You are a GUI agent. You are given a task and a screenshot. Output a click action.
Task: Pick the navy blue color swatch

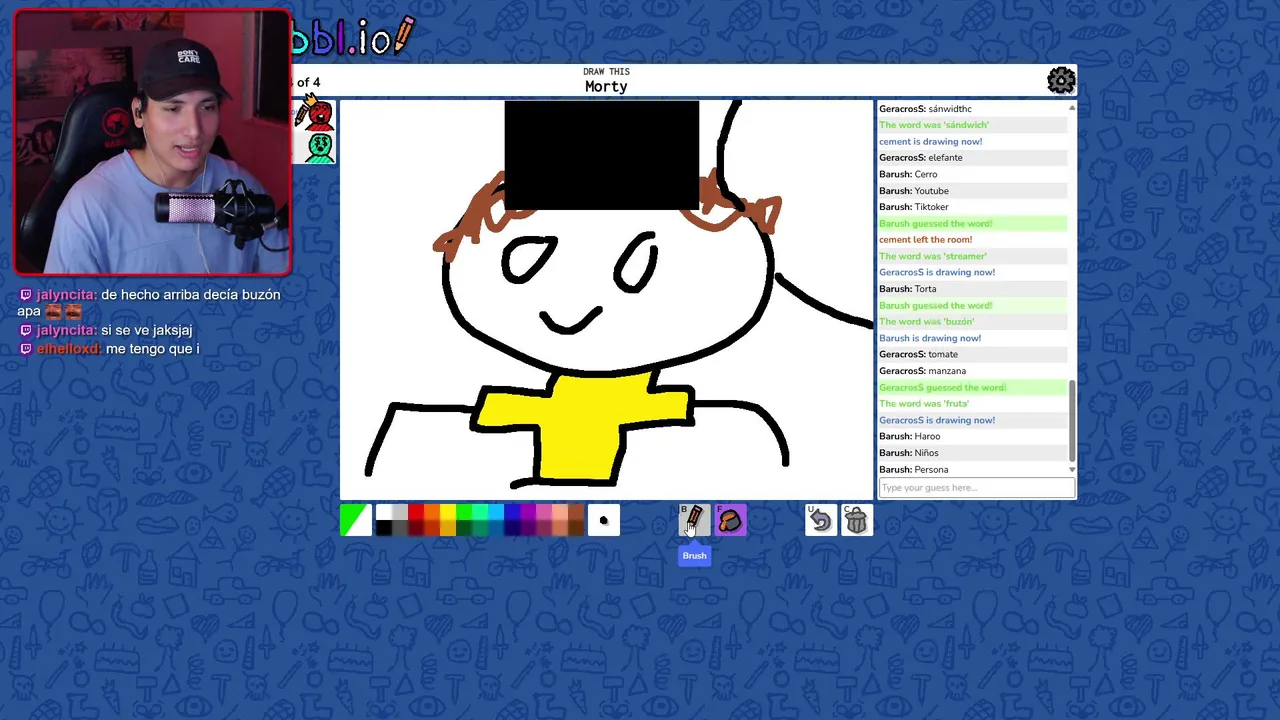click(512, 528)
